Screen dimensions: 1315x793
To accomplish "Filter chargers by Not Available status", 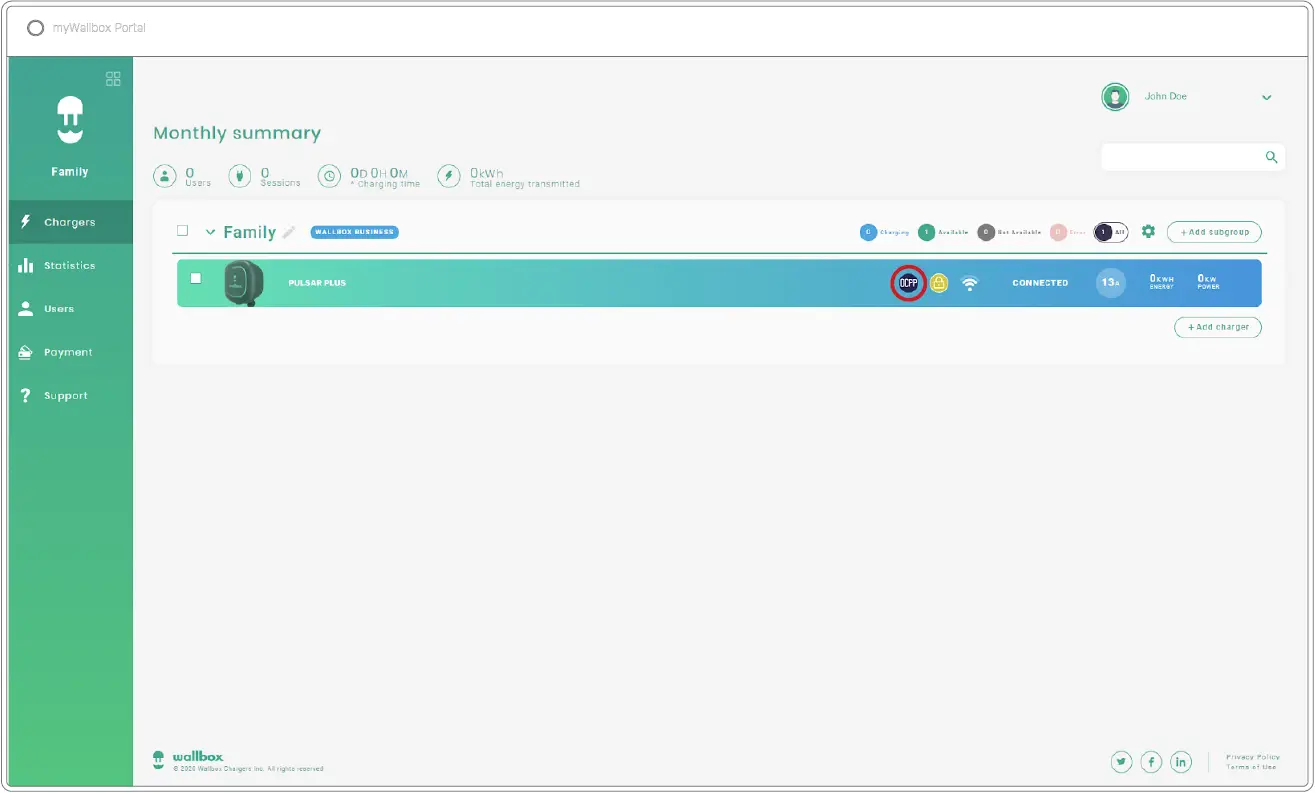I will coord(1010,232).
